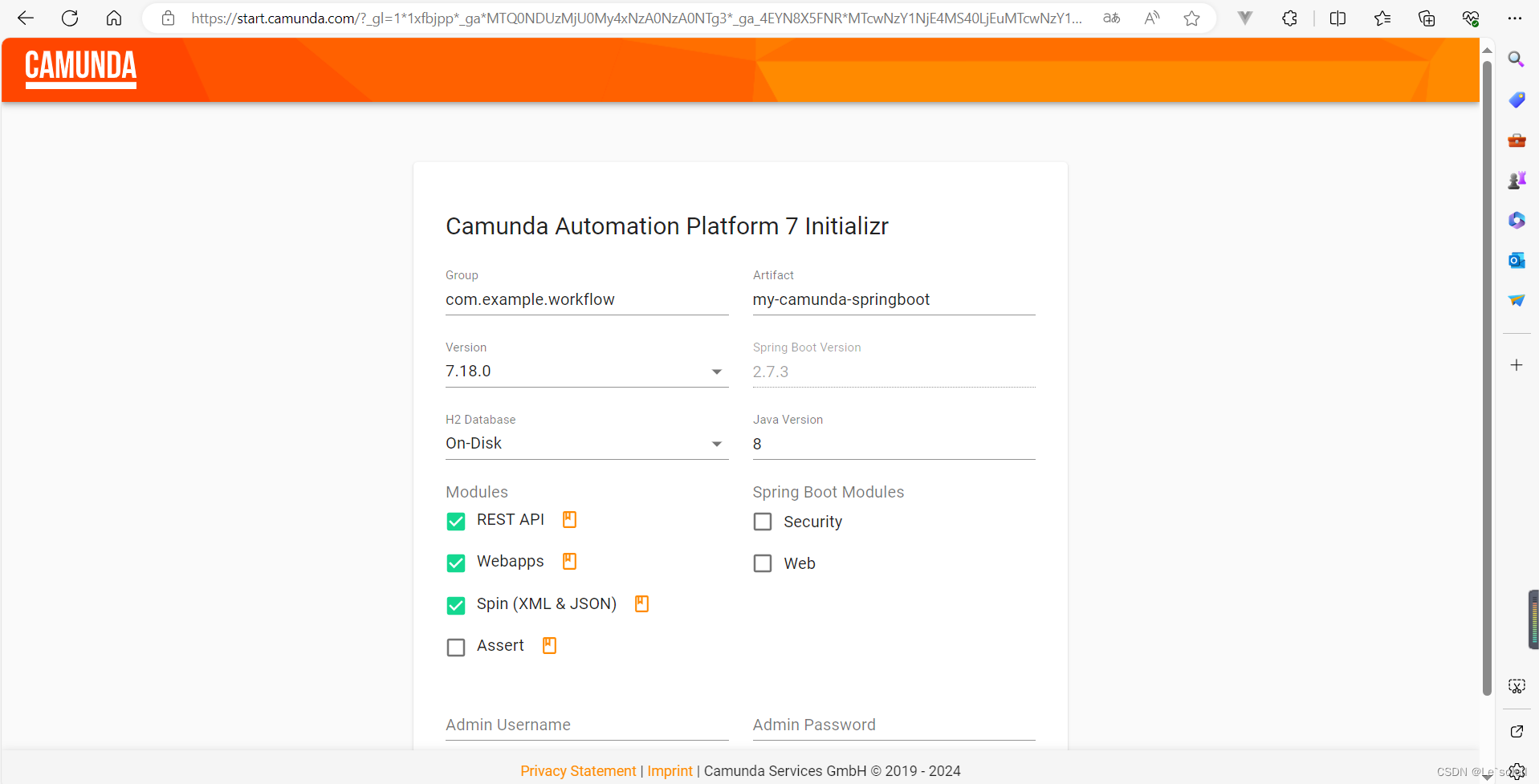The height and width of the screenshot is (784, 1539).
Task: Click the save icon beside Spin (XML & JSON)
Action: (641, 603)
